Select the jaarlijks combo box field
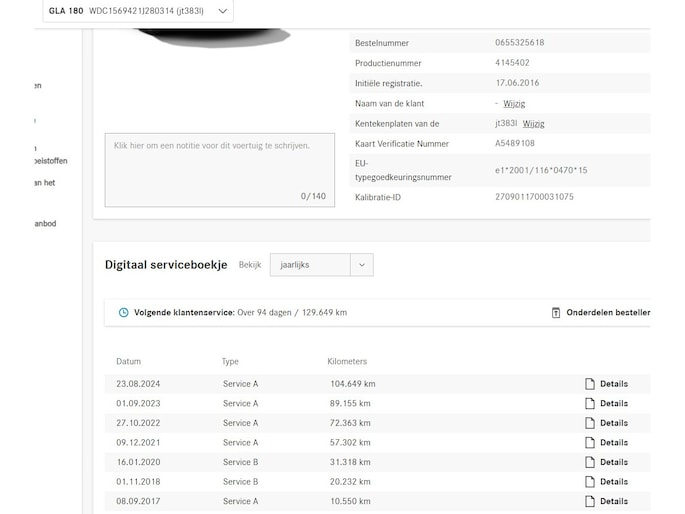685x514 pixels. pyautogui.click(x=322, y=265)
